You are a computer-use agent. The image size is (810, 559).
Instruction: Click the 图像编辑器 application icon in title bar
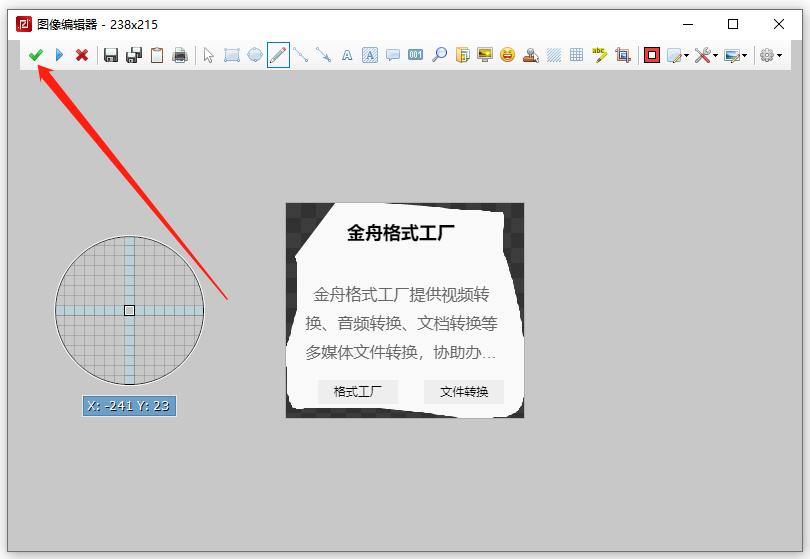24,24
